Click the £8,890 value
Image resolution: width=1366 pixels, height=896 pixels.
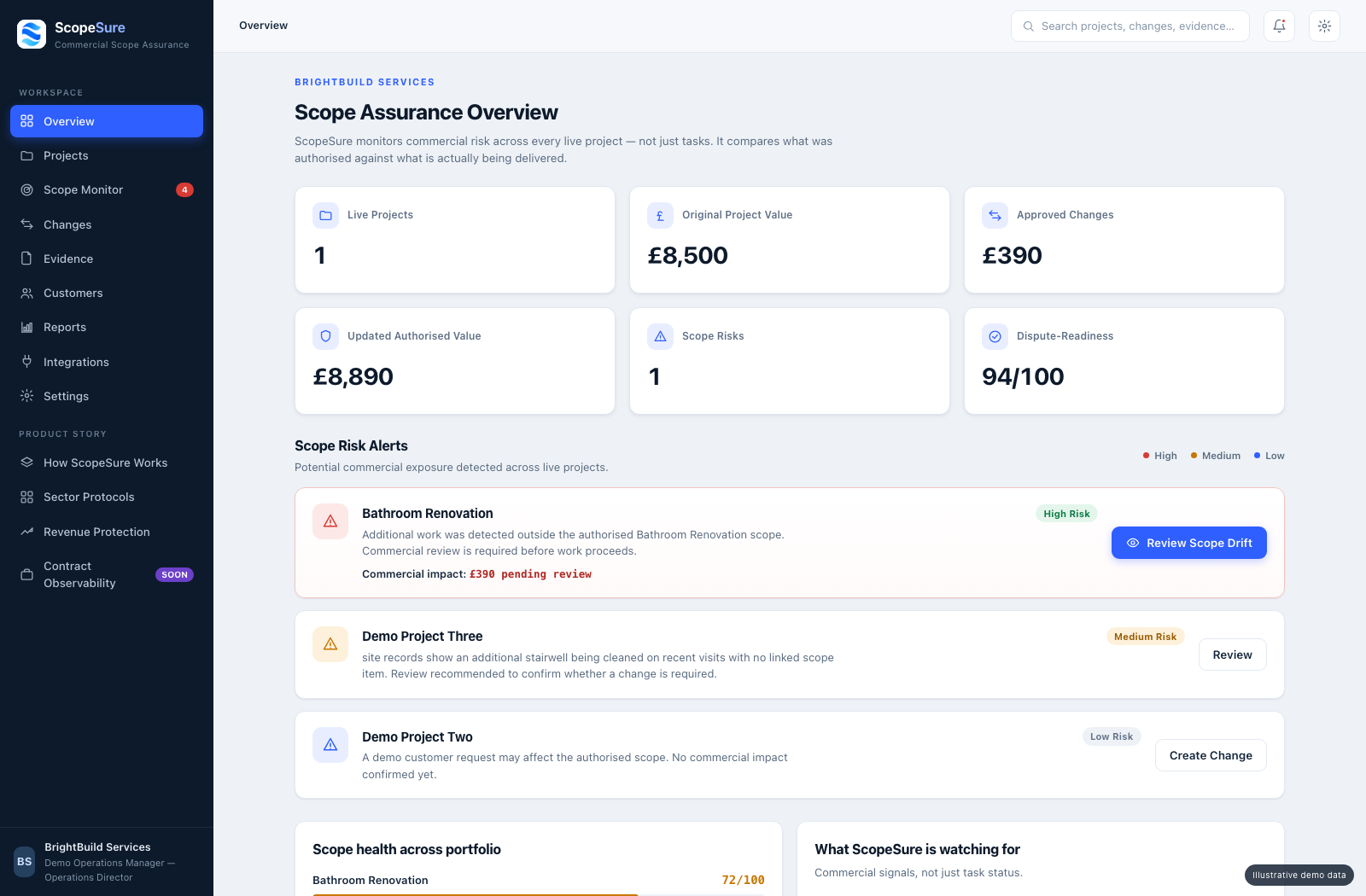tap(353, 377)
